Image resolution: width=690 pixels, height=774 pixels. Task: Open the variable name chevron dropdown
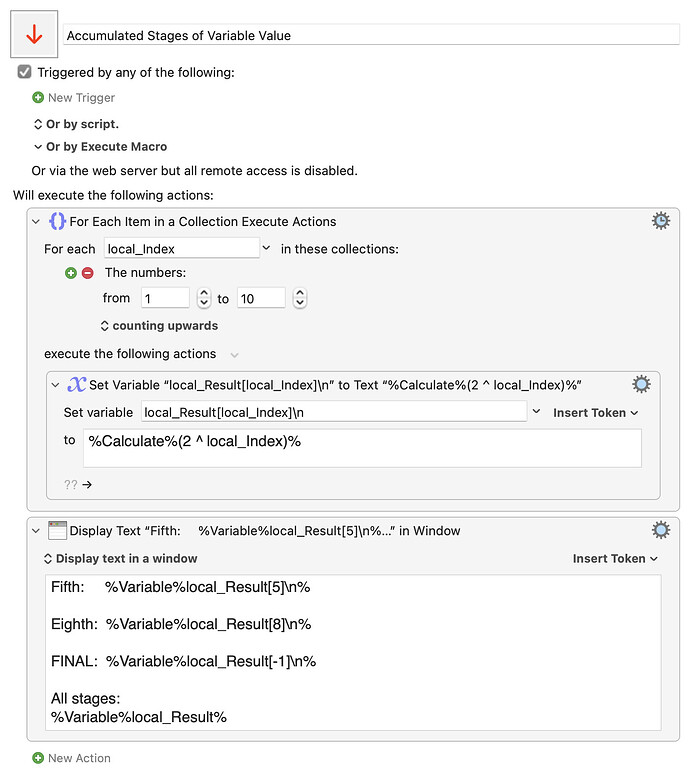click(537, 412)
